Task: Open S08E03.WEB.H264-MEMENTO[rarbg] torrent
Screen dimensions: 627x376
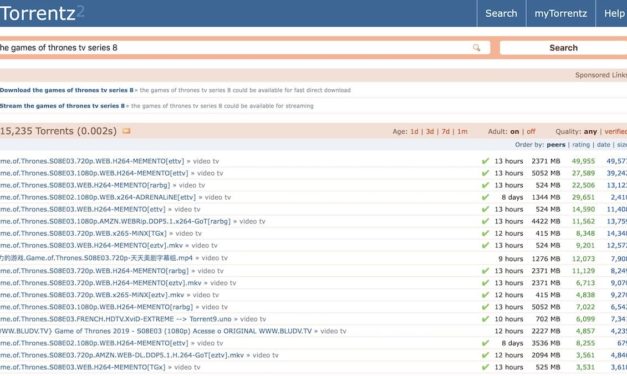Action: point(85,185)
